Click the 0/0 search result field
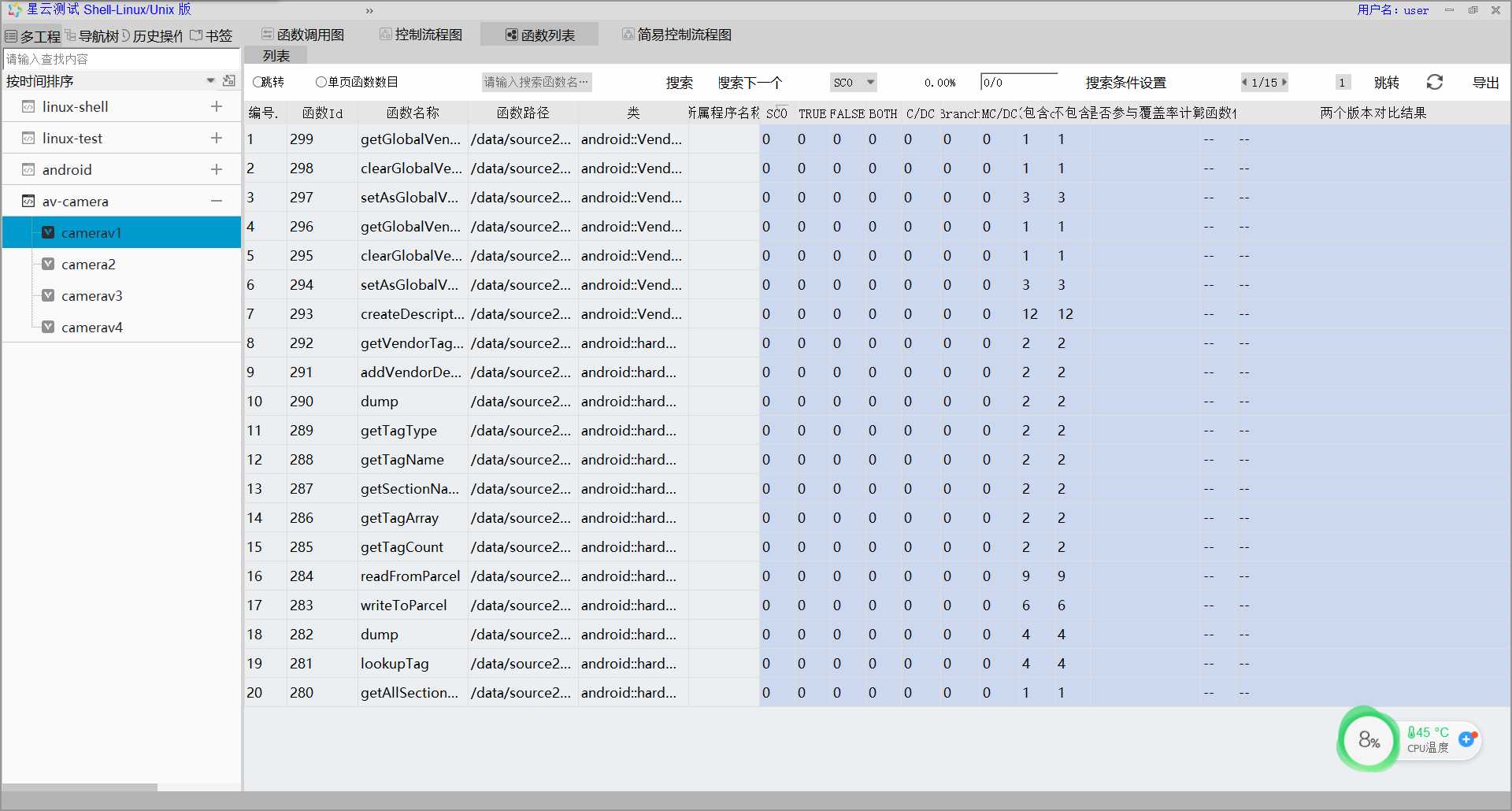 [1019, 82]
